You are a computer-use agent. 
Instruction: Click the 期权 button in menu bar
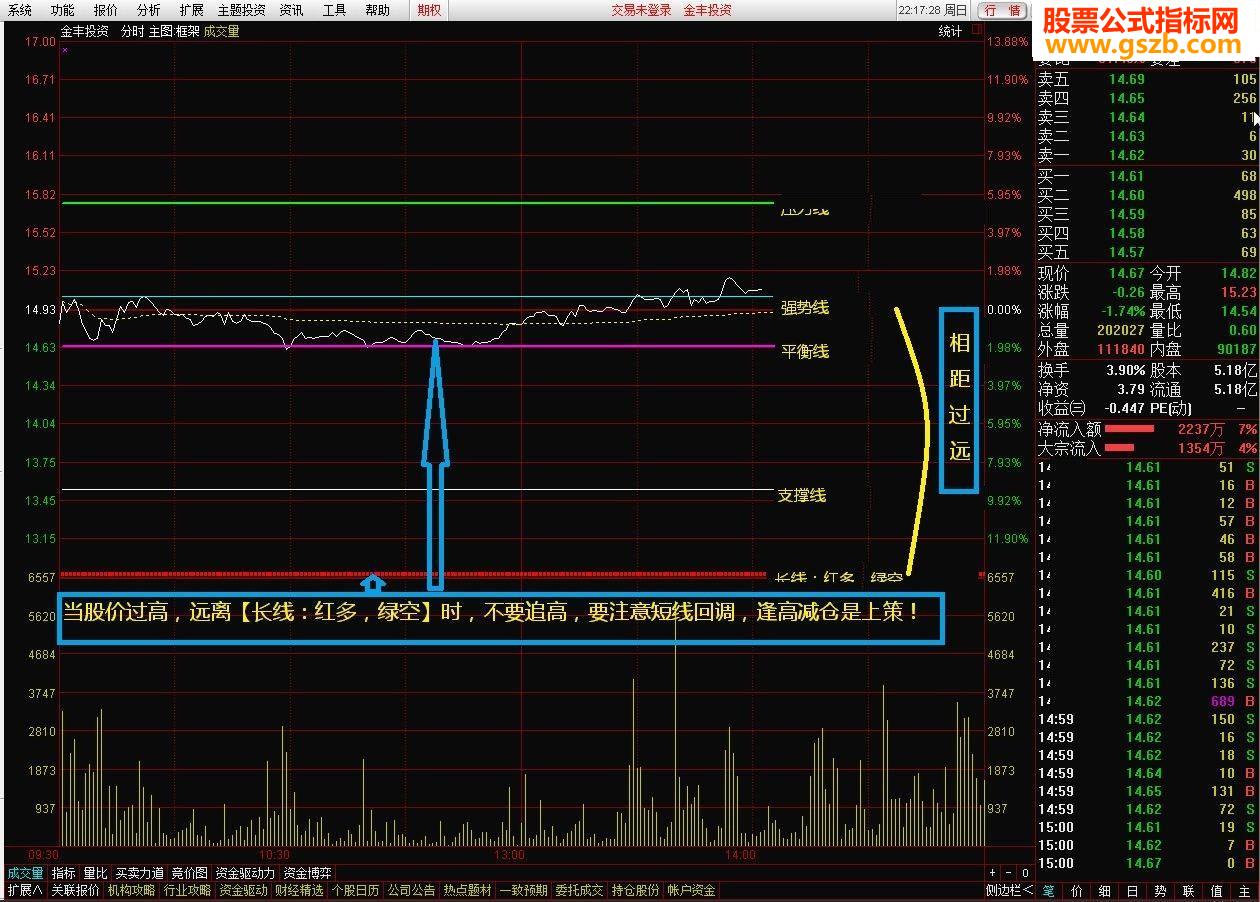click(x=429, y=10)
